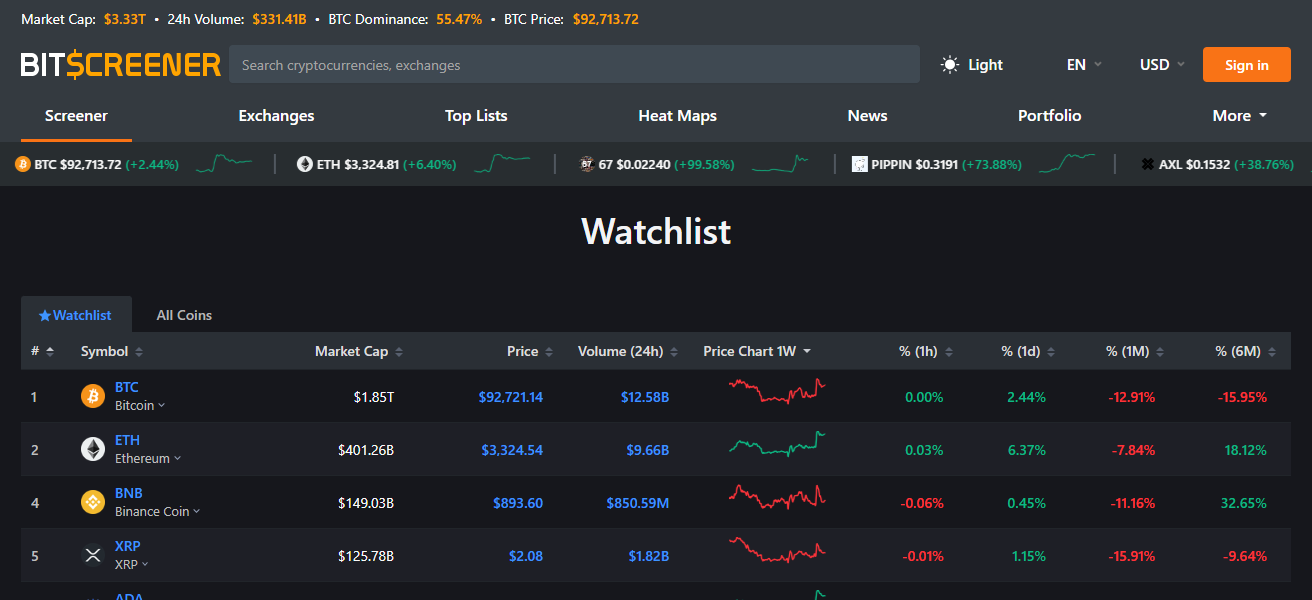Toggle Light theme mode

[x=970, y=64]
